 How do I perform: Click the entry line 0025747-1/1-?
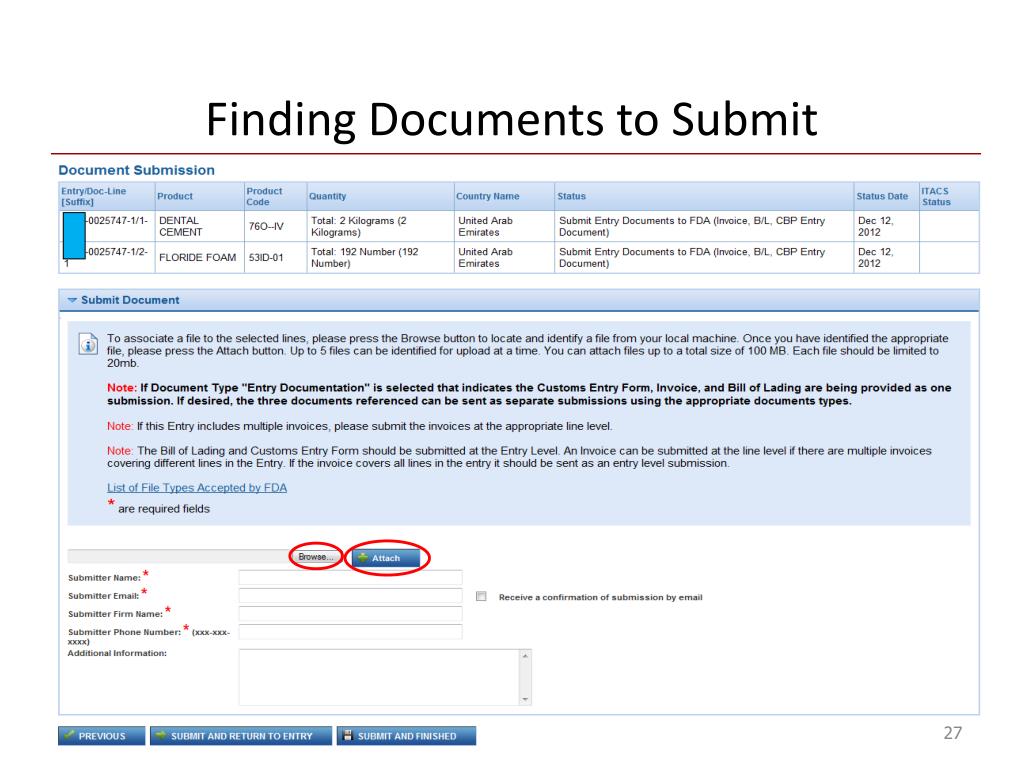(118, 221)
